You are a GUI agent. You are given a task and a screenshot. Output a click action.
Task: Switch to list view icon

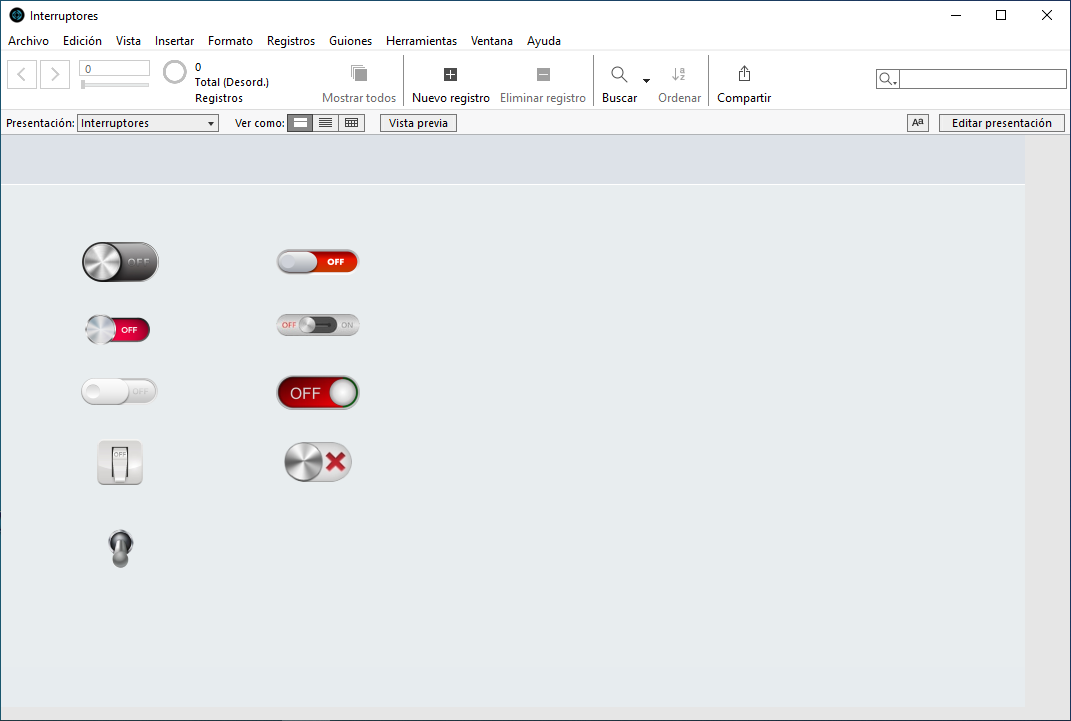[x=325, y=123]
